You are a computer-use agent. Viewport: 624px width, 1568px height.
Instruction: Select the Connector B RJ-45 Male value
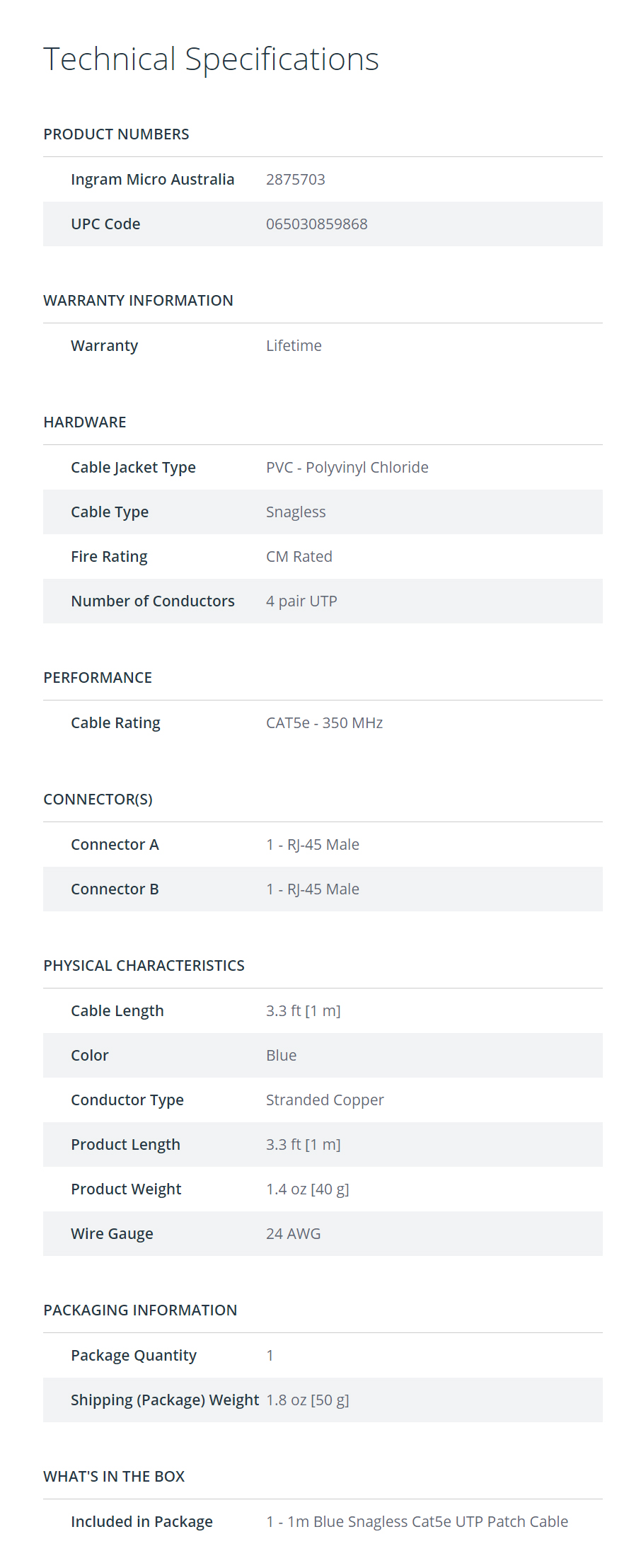click(x=313, y=889)
